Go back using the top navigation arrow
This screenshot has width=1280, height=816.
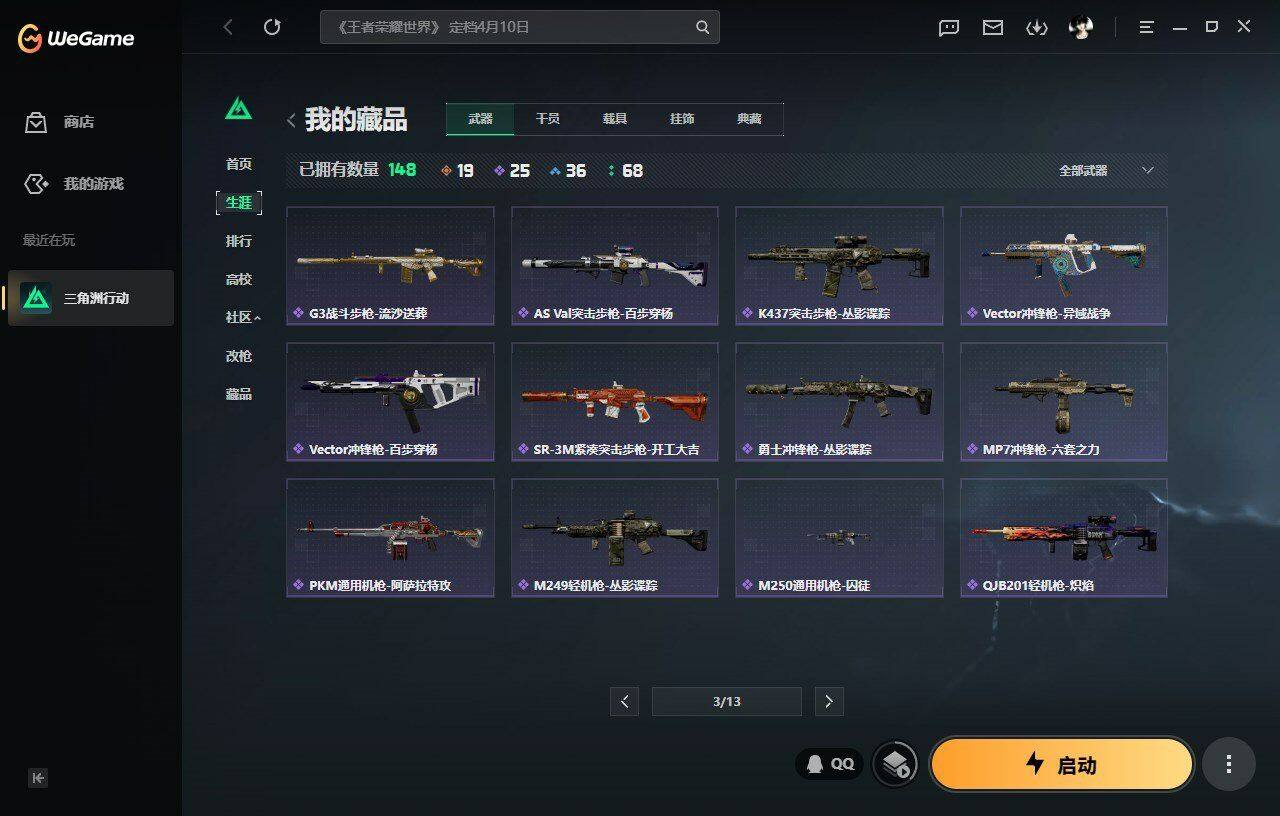pos(228,27)
